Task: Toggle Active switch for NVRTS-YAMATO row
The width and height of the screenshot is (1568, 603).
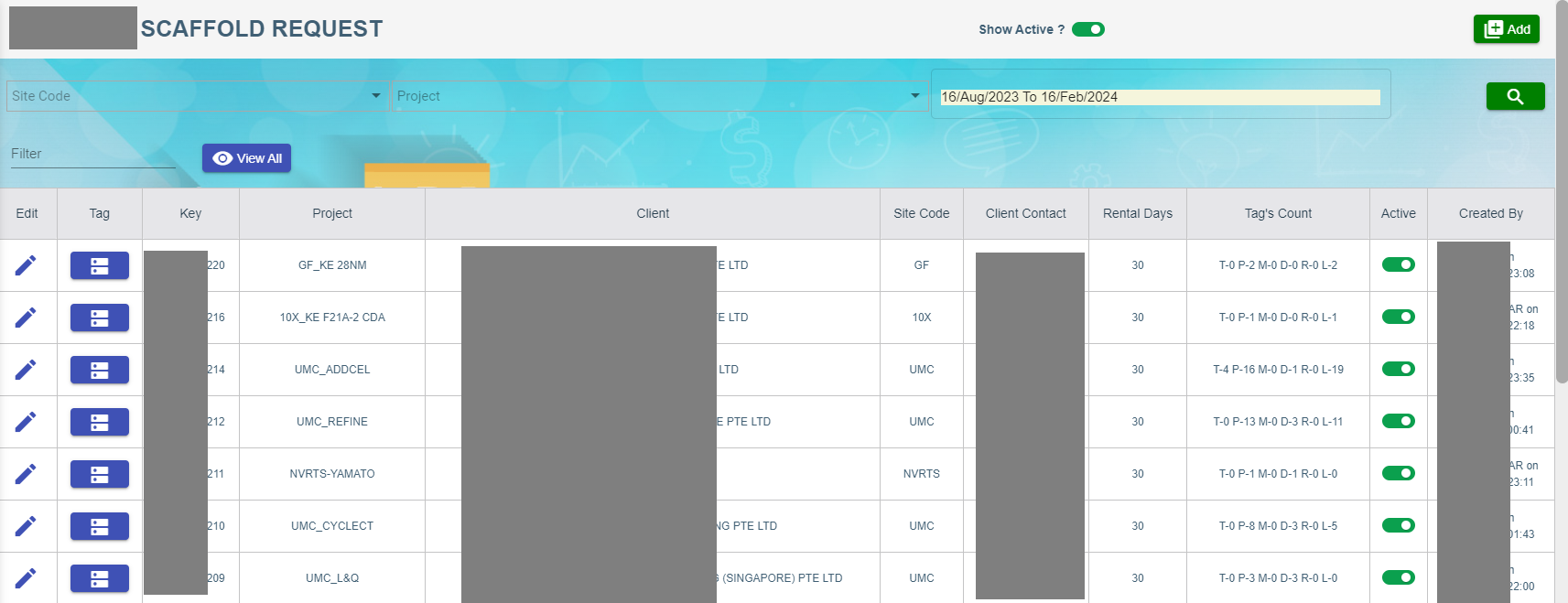Action: [x=1398, y=473]
